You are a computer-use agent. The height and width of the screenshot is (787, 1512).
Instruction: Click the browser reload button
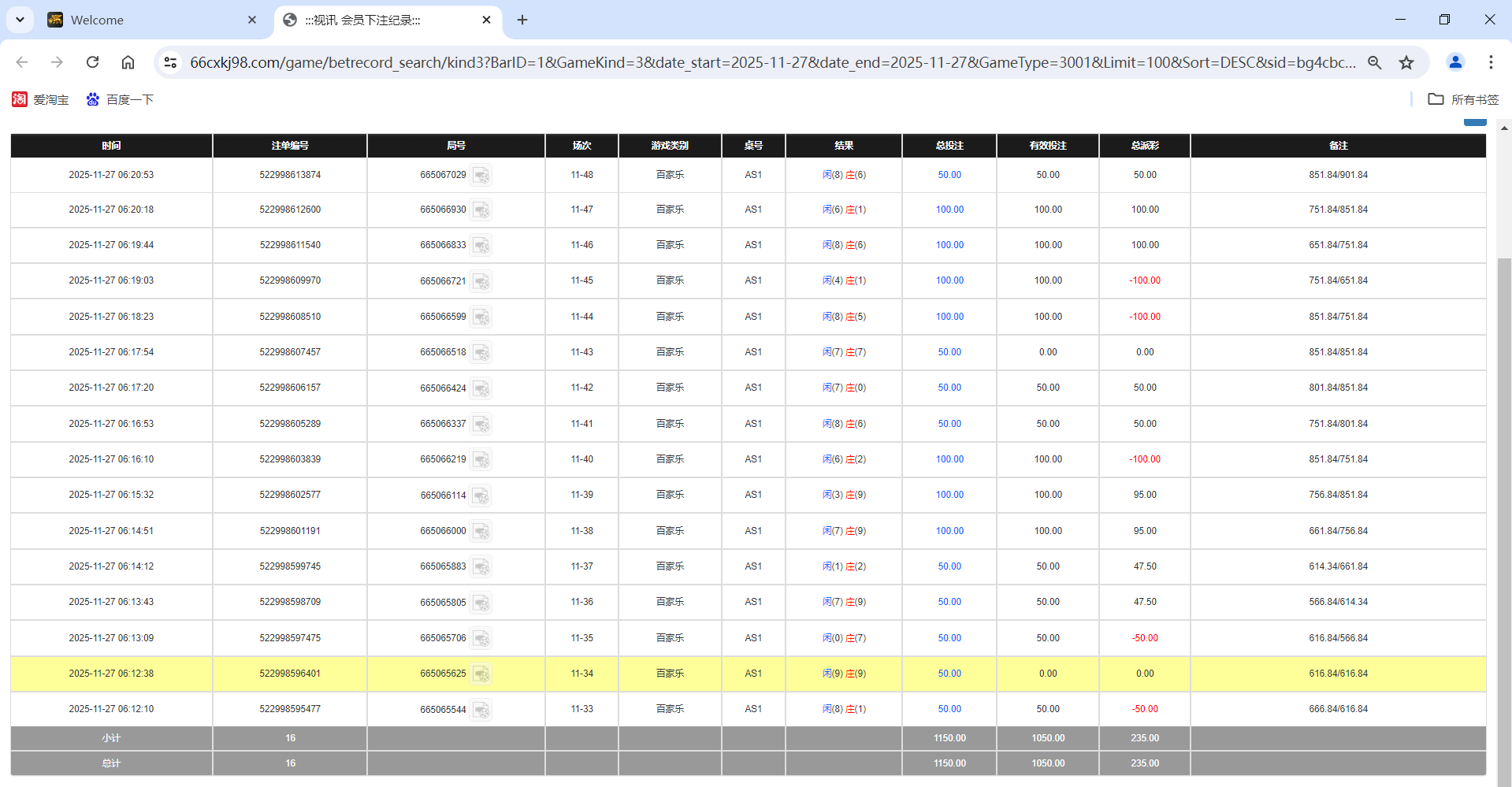(x=92, y=62)
